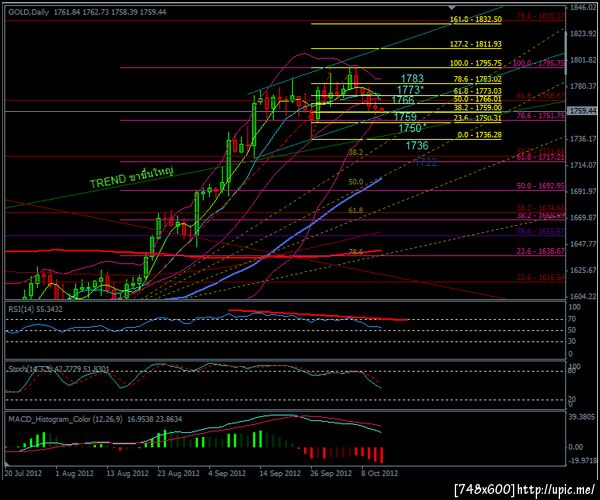Click the cyan 1766 price annotation
This screenshot has width=600, height=500.
pos(403,100)
